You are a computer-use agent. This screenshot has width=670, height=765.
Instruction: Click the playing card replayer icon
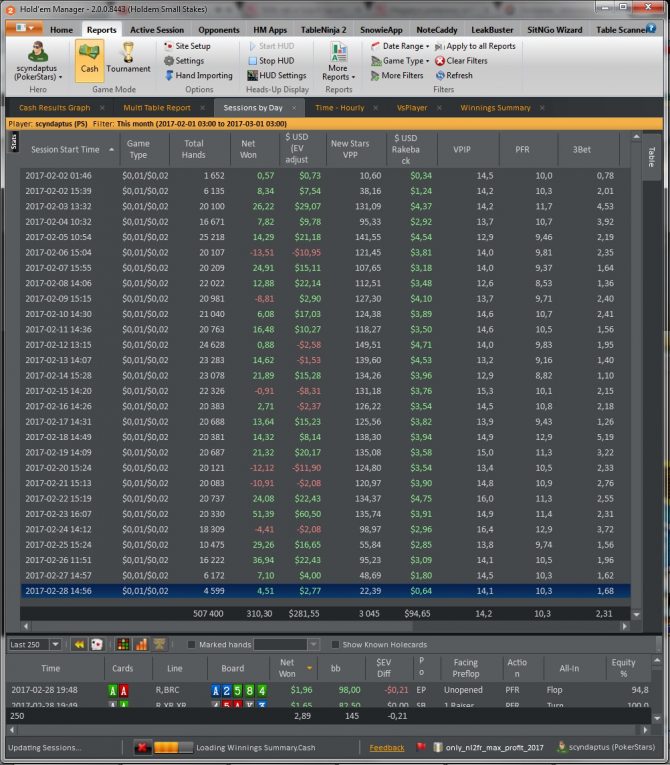97,644
